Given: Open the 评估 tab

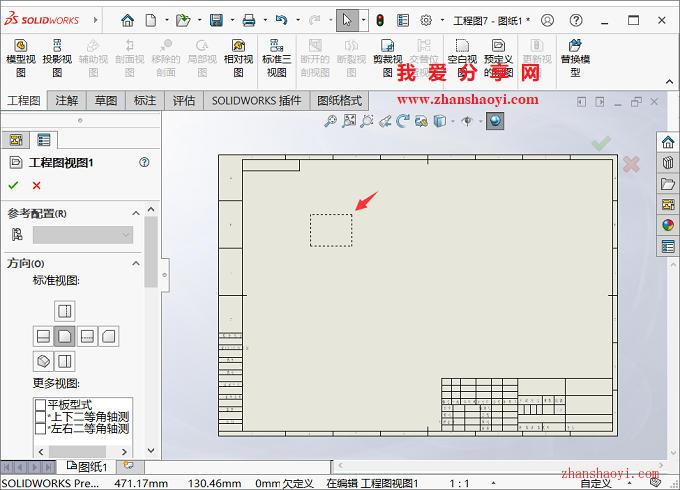Looking at the screenshot, I should (x=184, y=101).
